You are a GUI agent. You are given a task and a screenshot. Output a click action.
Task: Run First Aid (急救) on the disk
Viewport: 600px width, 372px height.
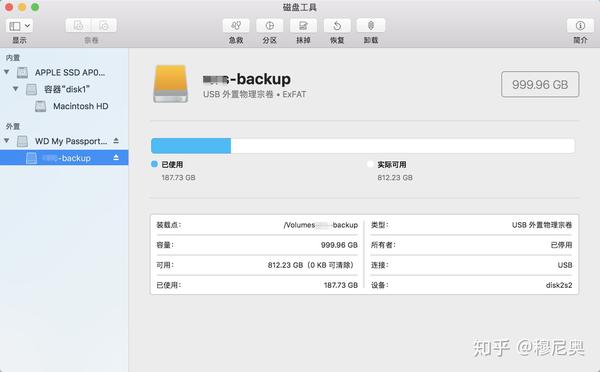coord(236,26)
